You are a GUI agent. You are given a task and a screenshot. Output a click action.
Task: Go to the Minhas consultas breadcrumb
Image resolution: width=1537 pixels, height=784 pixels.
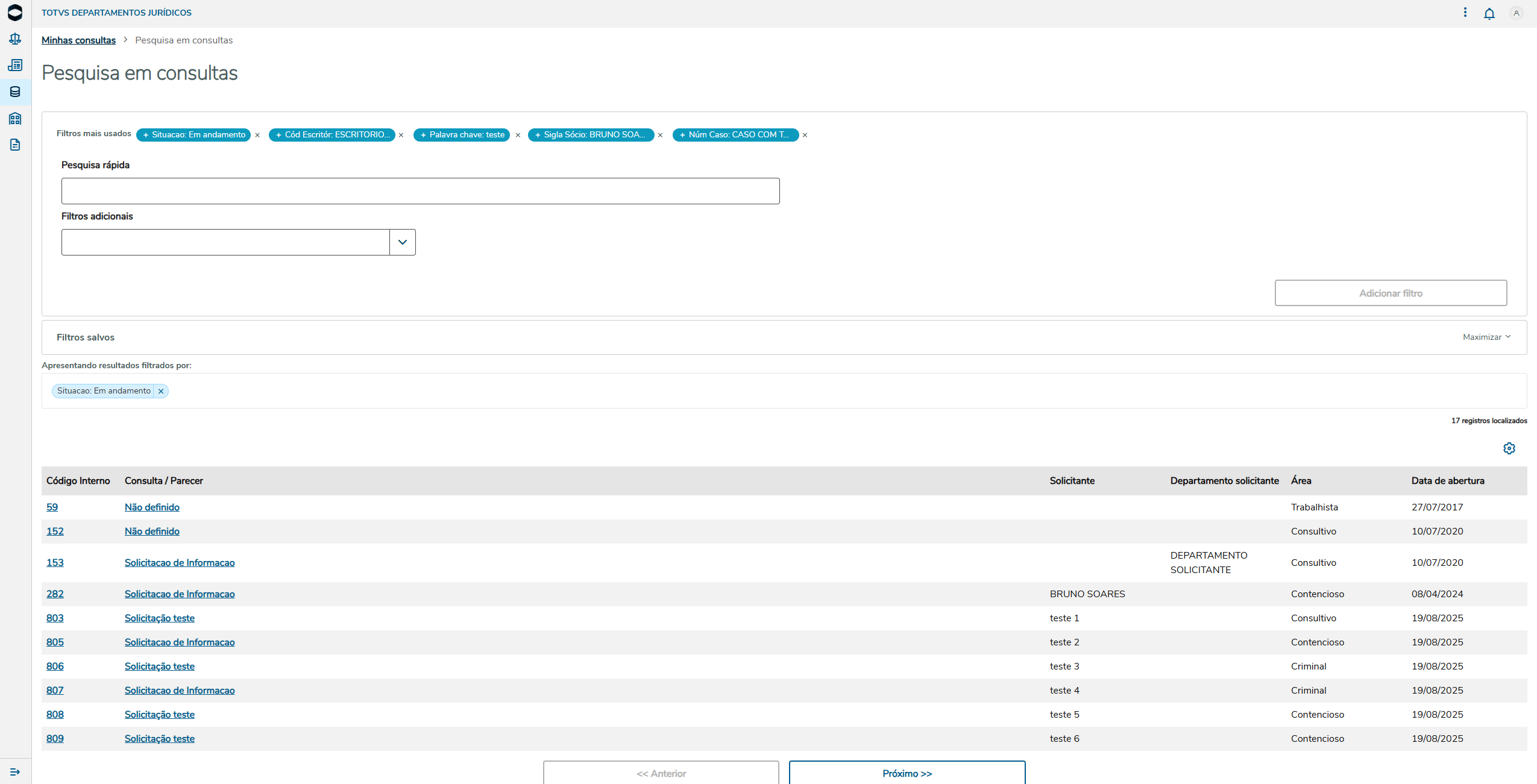78,40
